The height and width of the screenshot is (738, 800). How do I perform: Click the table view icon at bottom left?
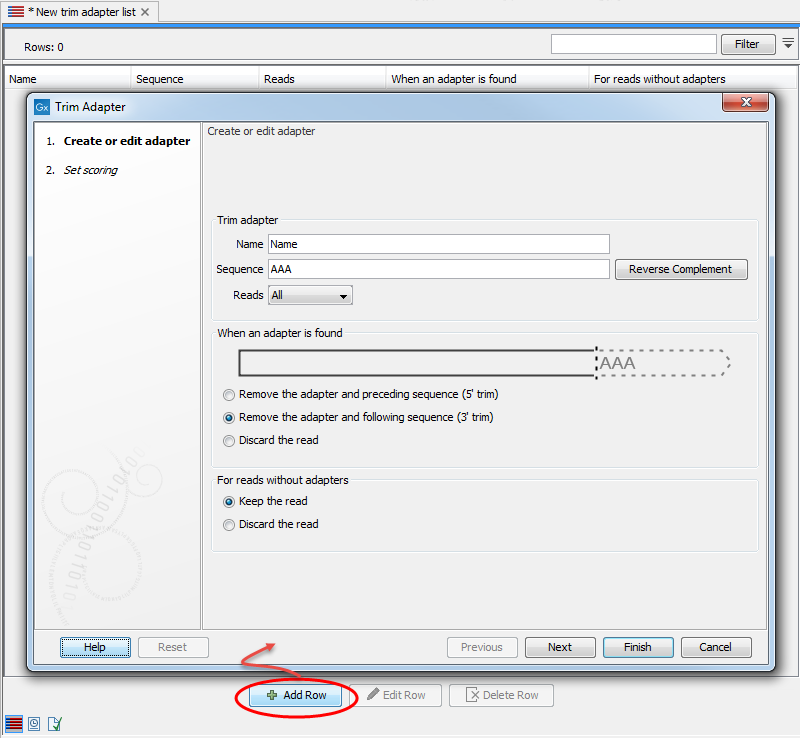(x=15, y=722)
